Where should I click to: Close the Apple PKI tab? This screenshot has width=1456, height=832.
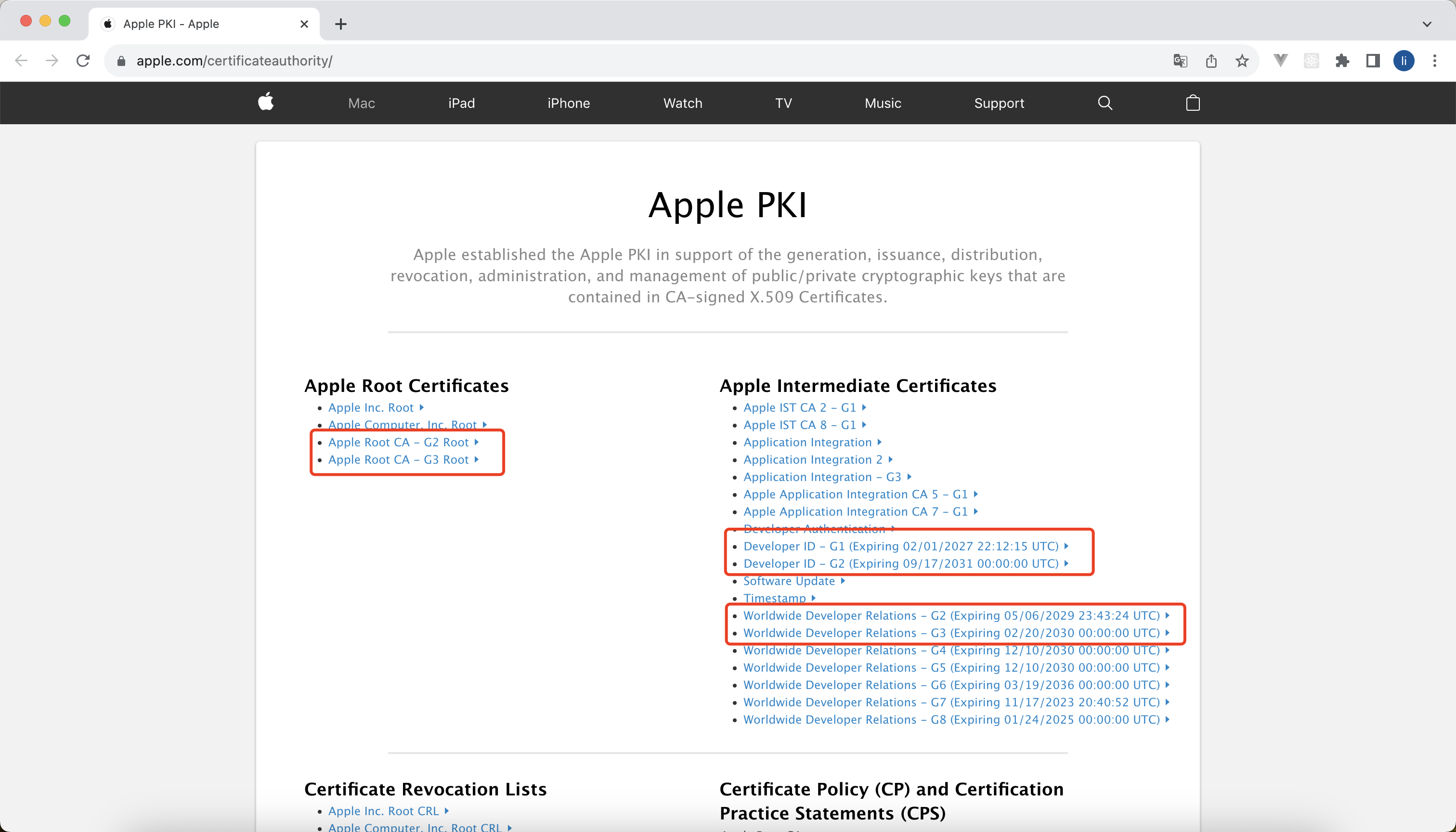(305, 24)
